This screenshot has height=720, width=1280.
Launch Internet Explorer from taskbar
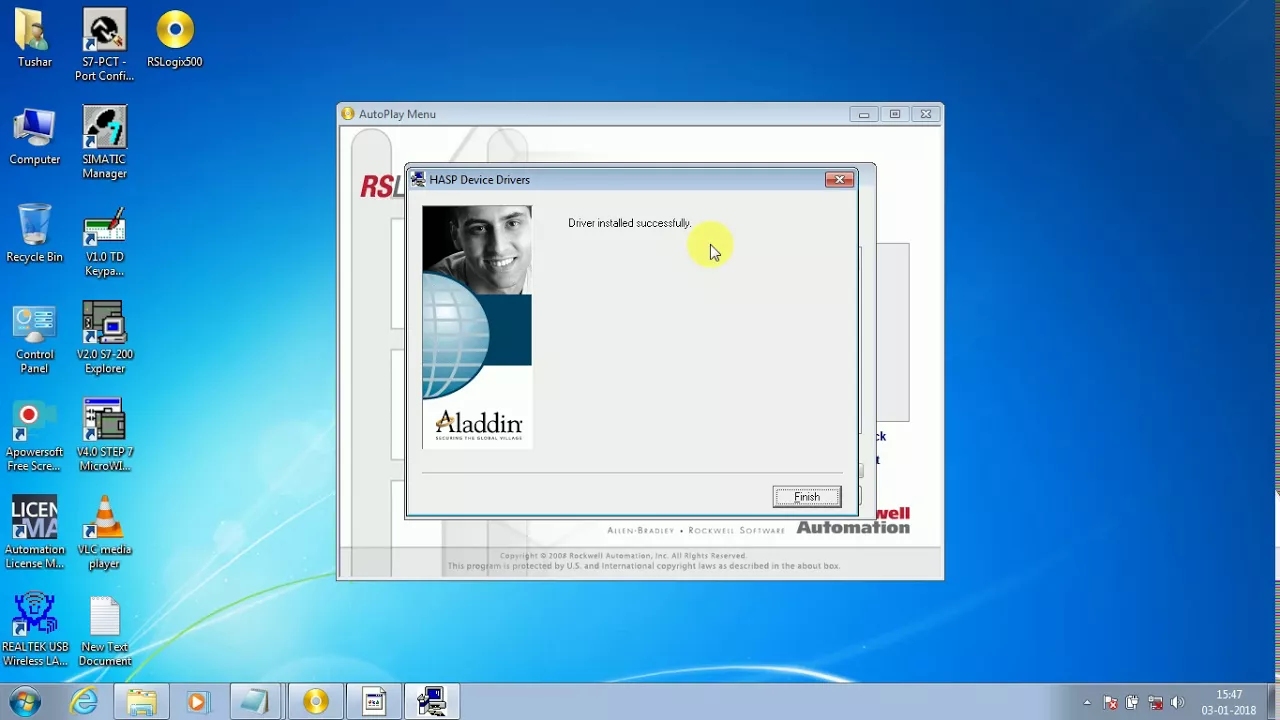(x=84, y=702)
